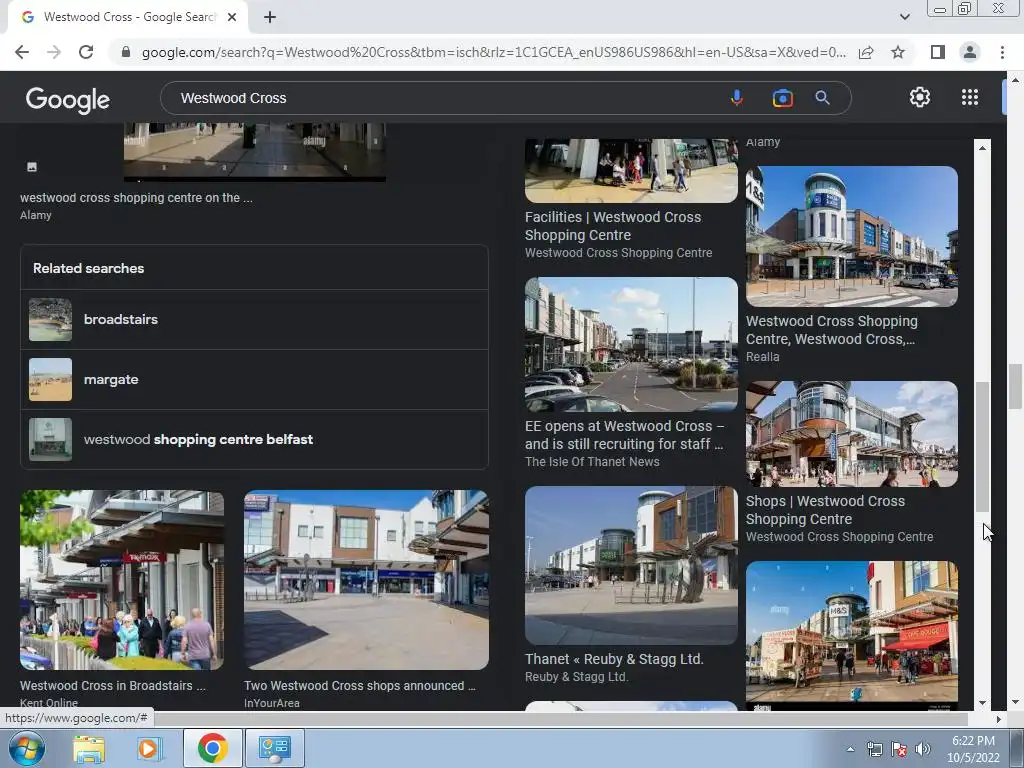Click the side panel scroll-down arrow
This screenshot has width=1024, height=768.
click(x=982, y=703)
